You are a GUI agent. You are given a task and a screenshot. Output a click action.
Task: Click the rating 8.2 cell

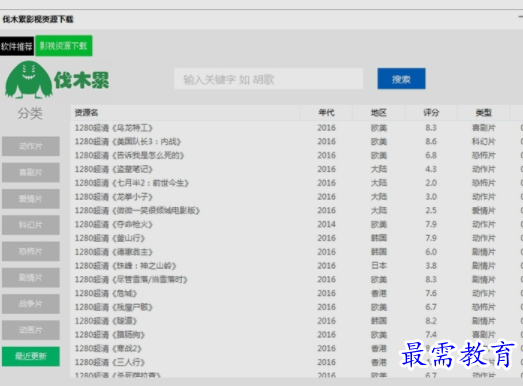(x=431, y=321)
